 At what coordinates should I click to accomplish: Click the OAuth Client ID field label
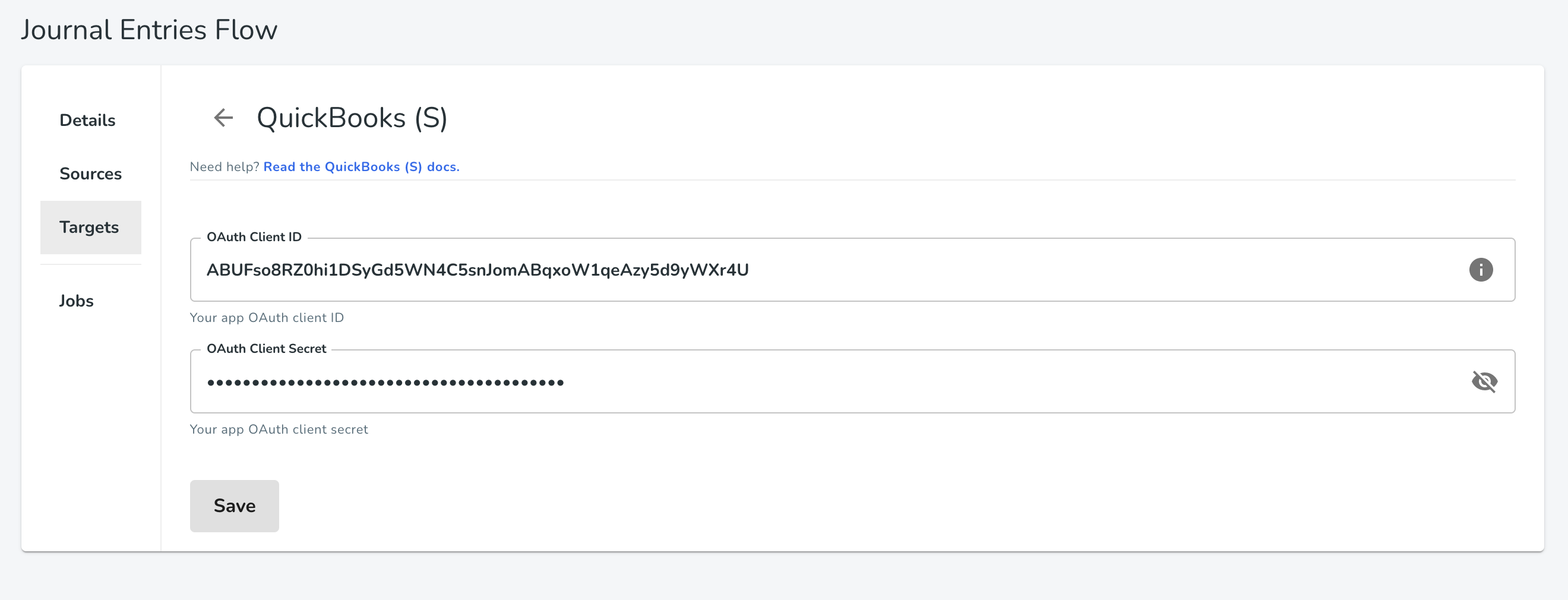point(254,236)
